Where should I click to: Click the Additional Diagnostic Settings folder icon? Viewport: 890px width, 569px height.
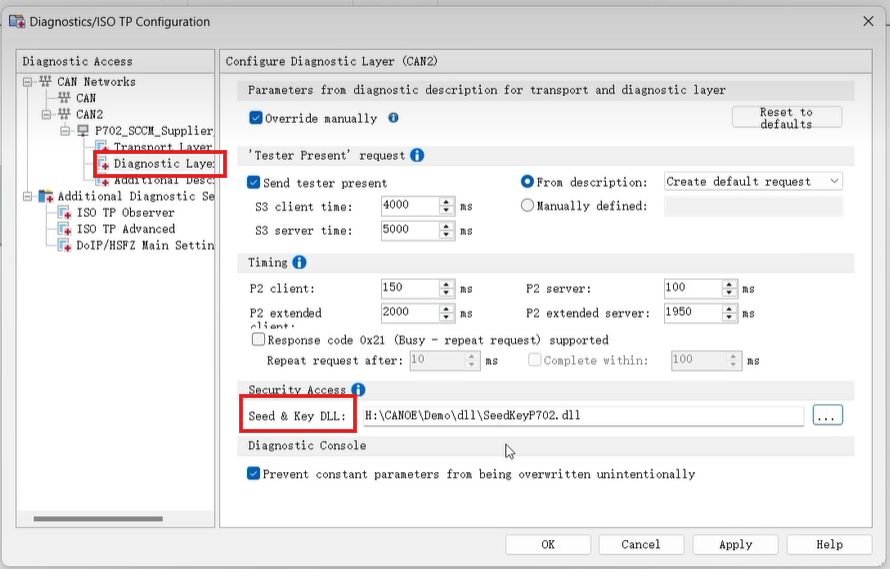tap(45, 196)
